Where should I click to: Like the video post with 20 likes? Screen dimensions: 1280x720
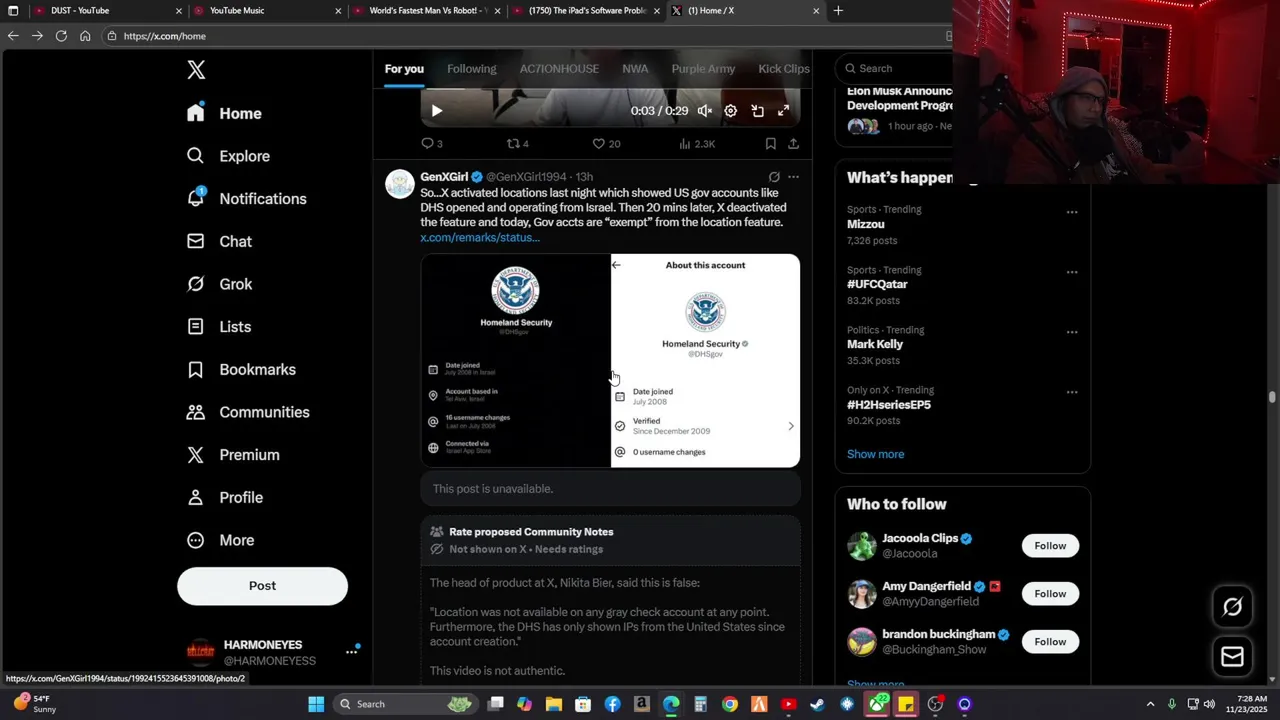606,144
